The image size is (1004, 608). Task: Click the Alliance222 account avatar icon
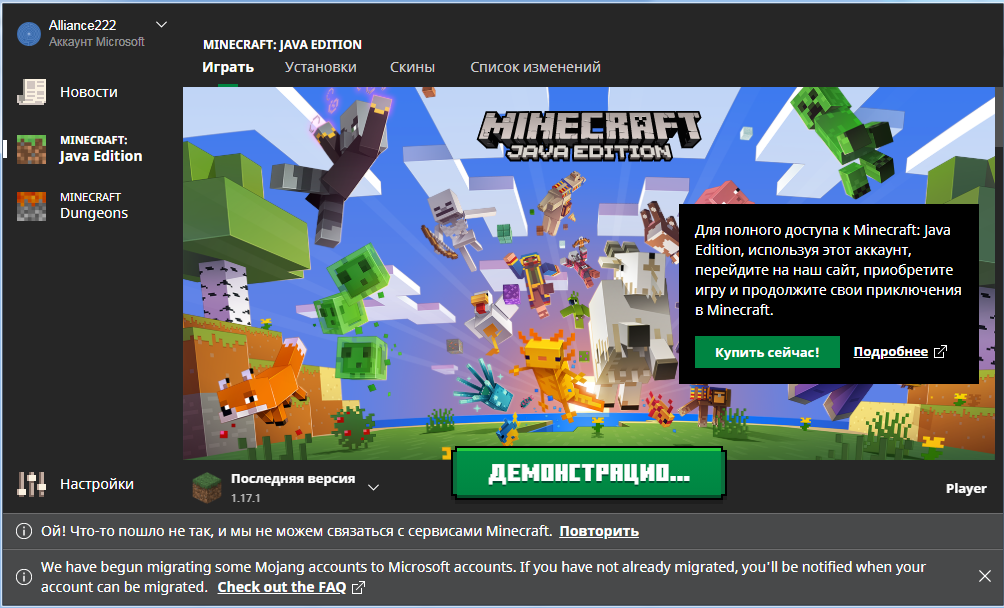(x=29, y=34)
